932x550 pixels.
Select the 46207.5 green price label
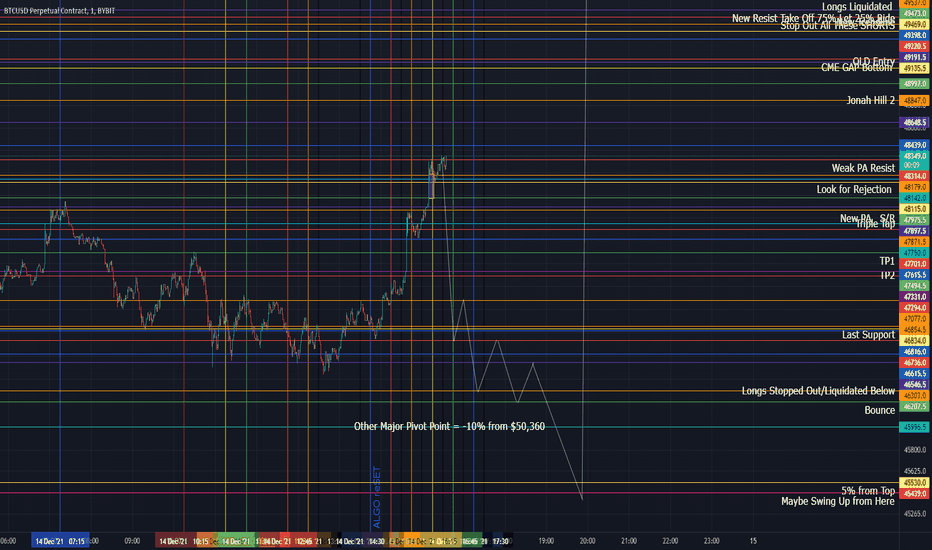914,407
